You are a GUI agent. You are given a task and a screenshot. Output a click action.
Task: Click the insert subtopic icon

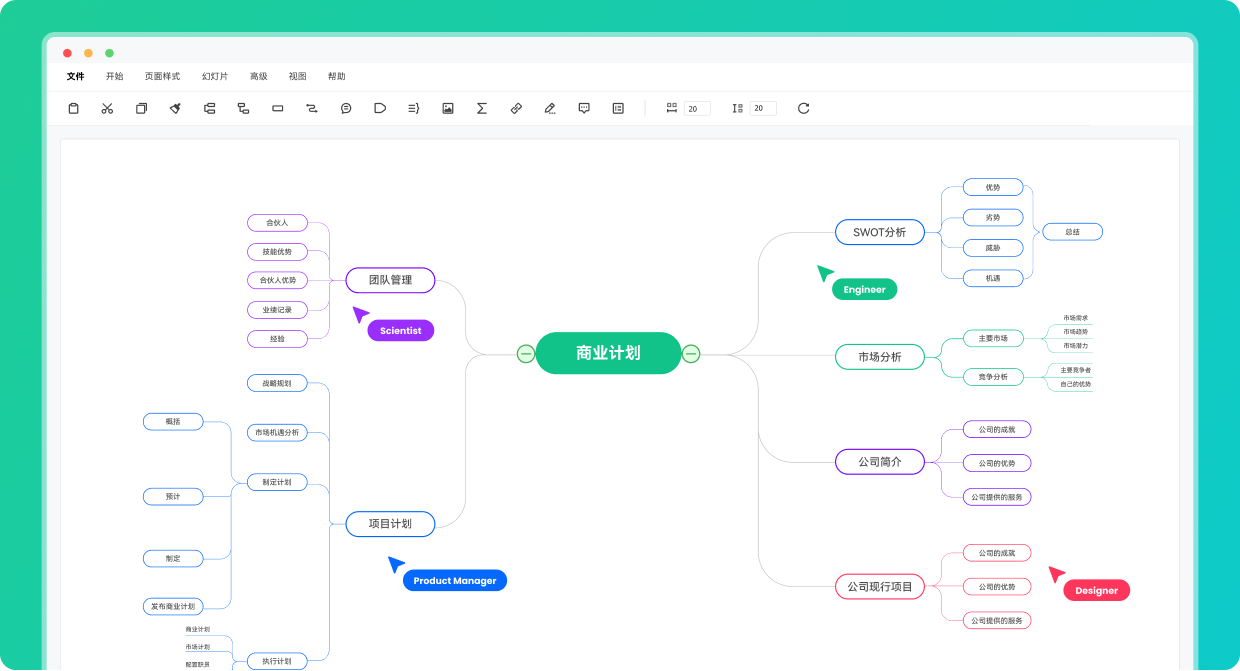(243, 108)
